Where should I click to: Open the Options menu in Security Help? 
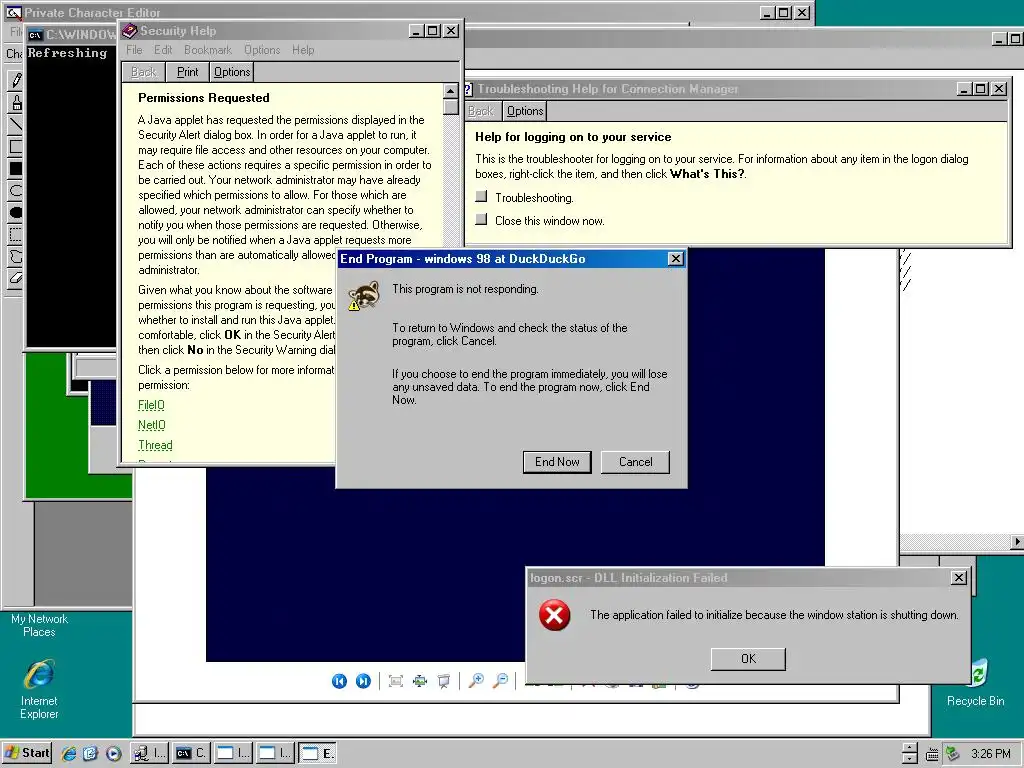coord(262,50)
